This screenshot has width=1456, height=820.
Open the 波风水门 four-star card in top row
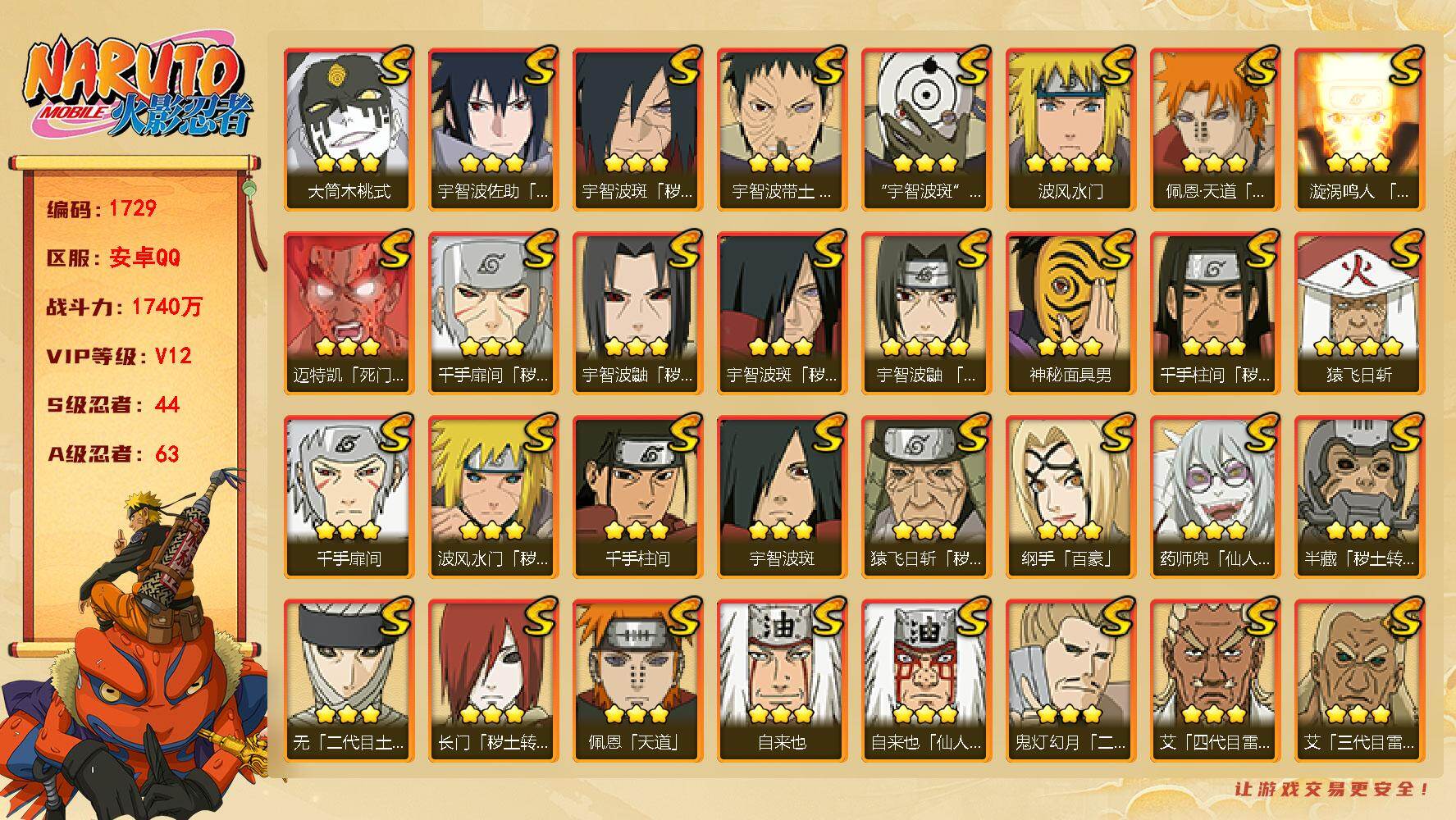1070,130
